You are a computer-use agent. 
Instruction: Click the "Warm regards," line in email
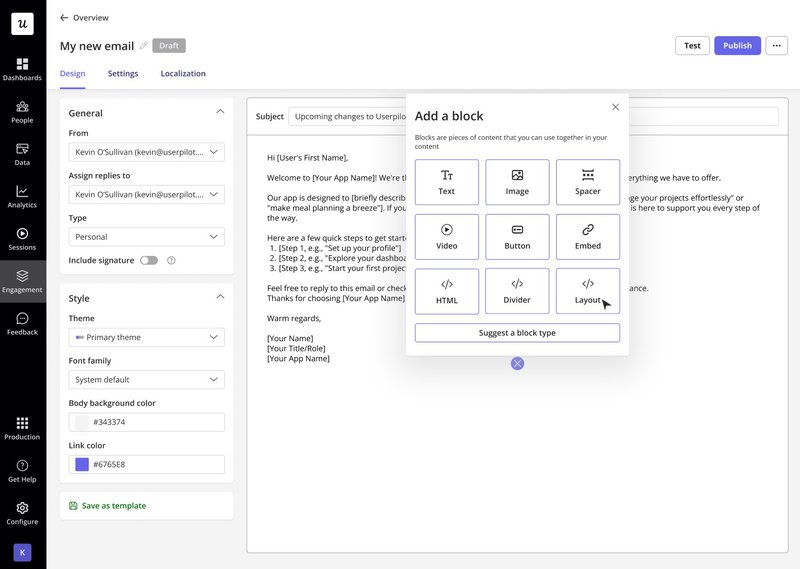click(x=294, y=318)
